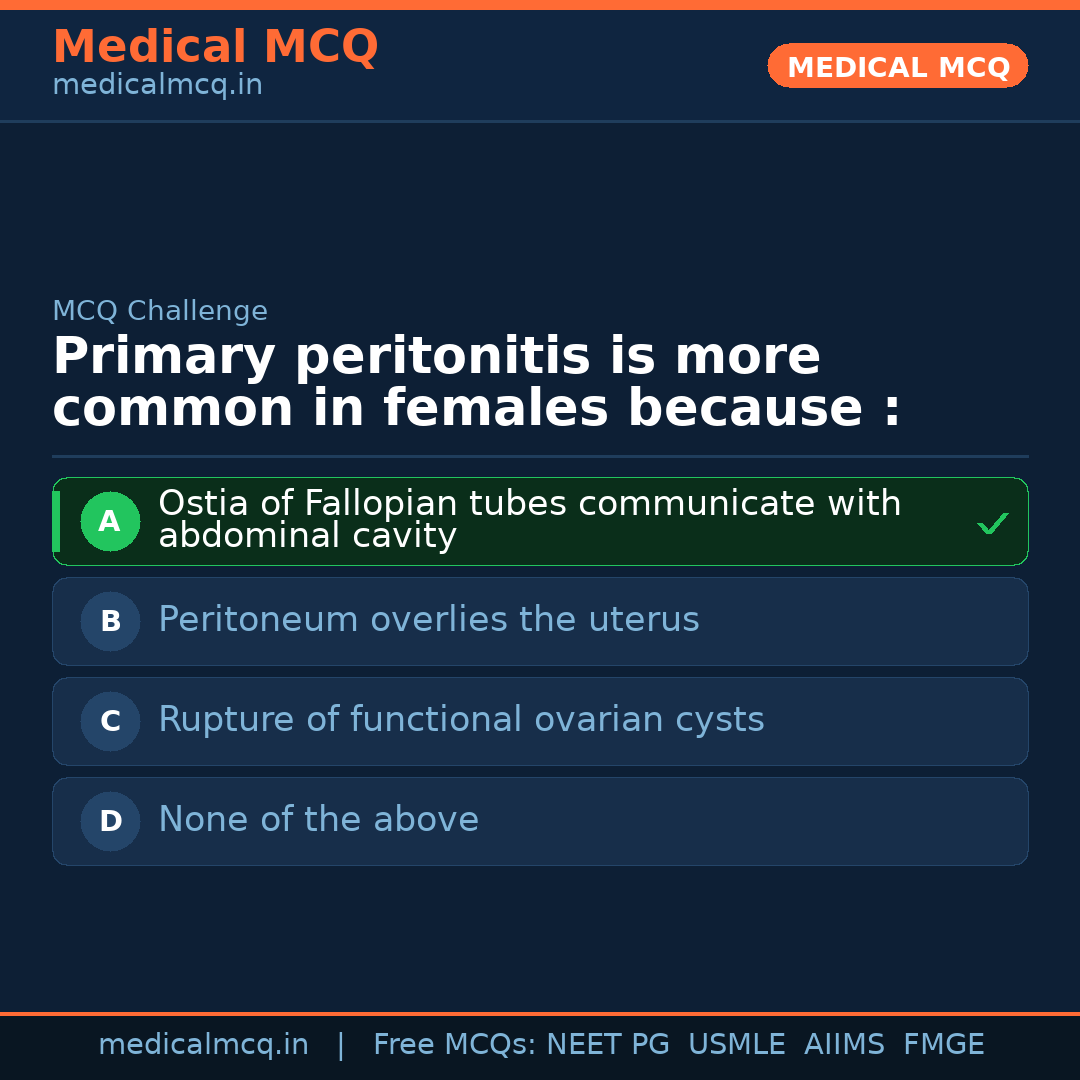Image resolution: width=1080 pixels, height=1080 pixels.
Task: Choose 'Rupture of functional ovarian cysts'
Action: click(x=461, y=720)
